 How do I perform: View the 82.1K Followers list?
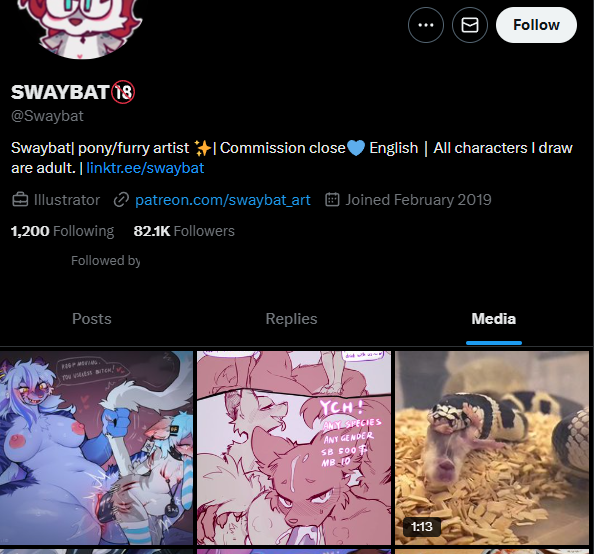(x=184, y=231)
